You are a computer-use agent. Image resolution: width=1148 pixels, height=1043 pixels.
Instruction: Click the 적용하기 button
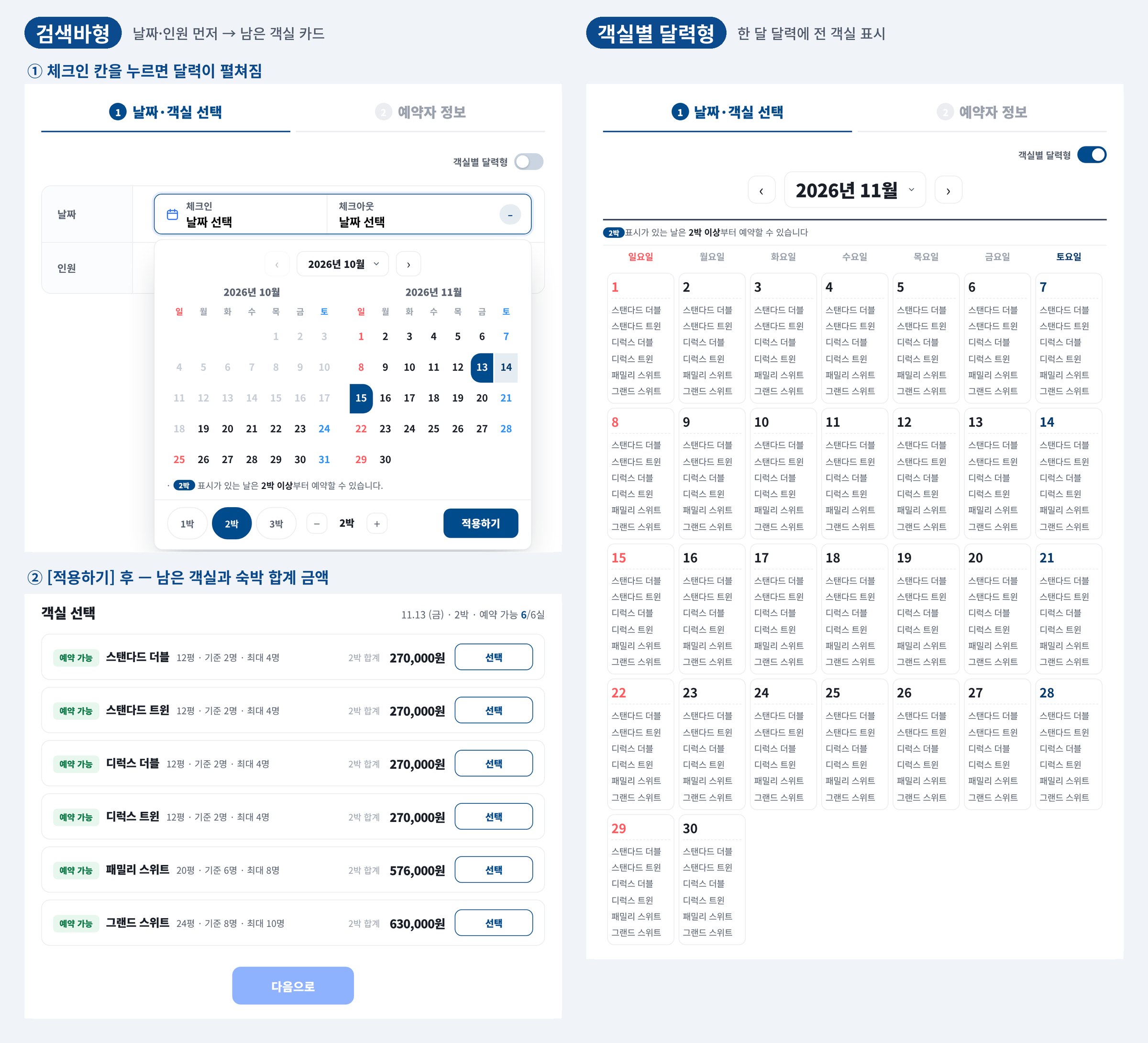pos(481,523)
